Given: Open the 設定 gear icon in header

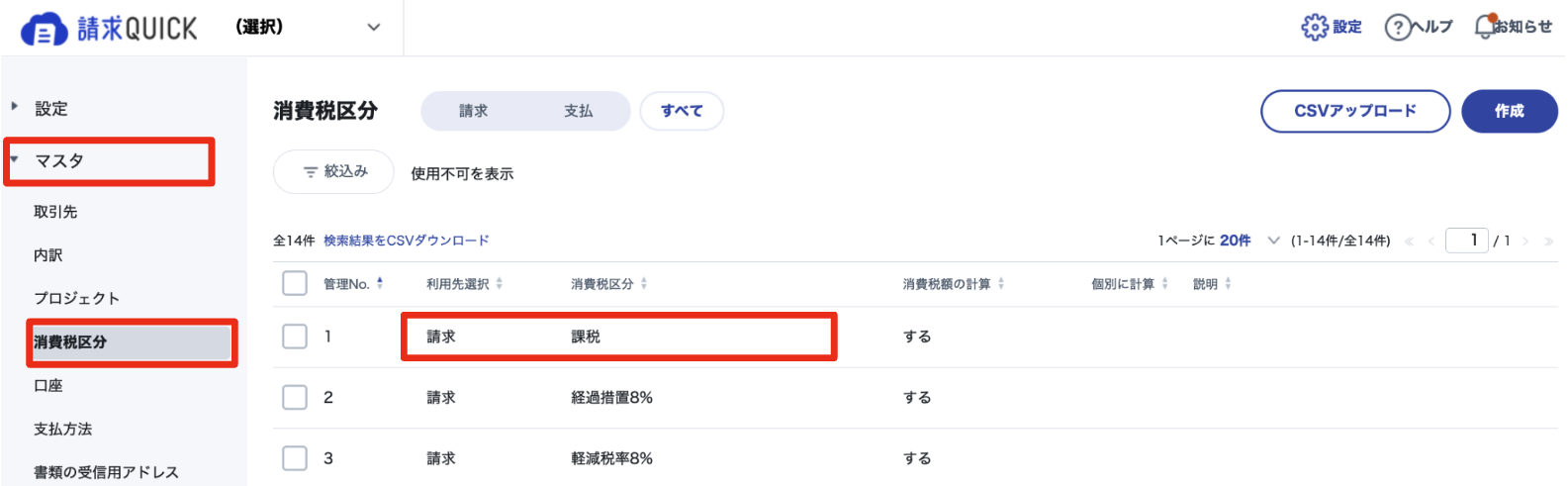Looking at the screenshot, I should coord(1315,27).
